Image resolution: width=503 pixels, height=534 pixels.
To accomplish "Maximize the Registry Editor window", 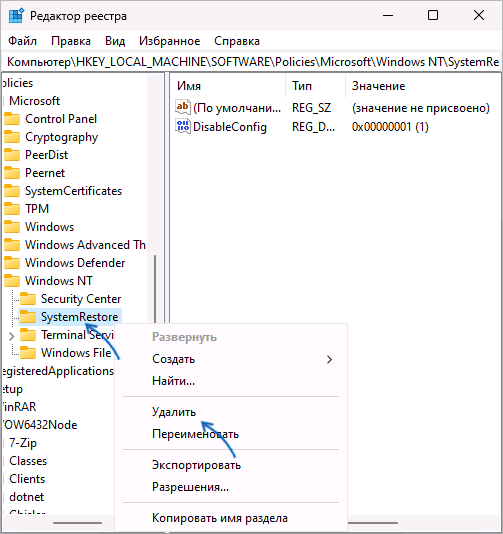I will (x=433, y=15).
